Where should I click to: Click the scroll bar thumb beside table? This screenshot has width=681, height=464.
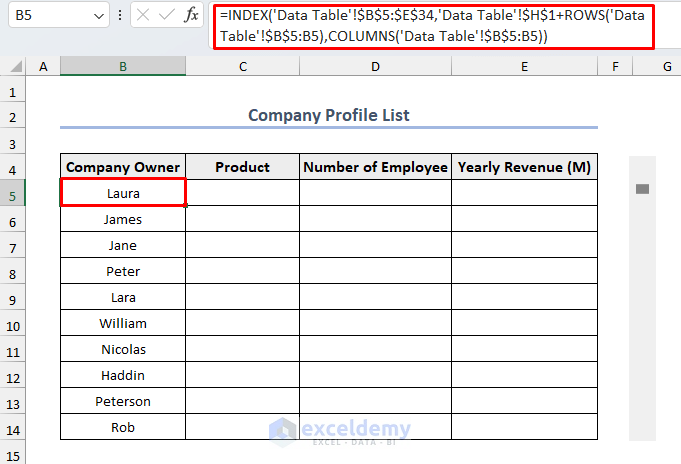[x=642, y=189]
